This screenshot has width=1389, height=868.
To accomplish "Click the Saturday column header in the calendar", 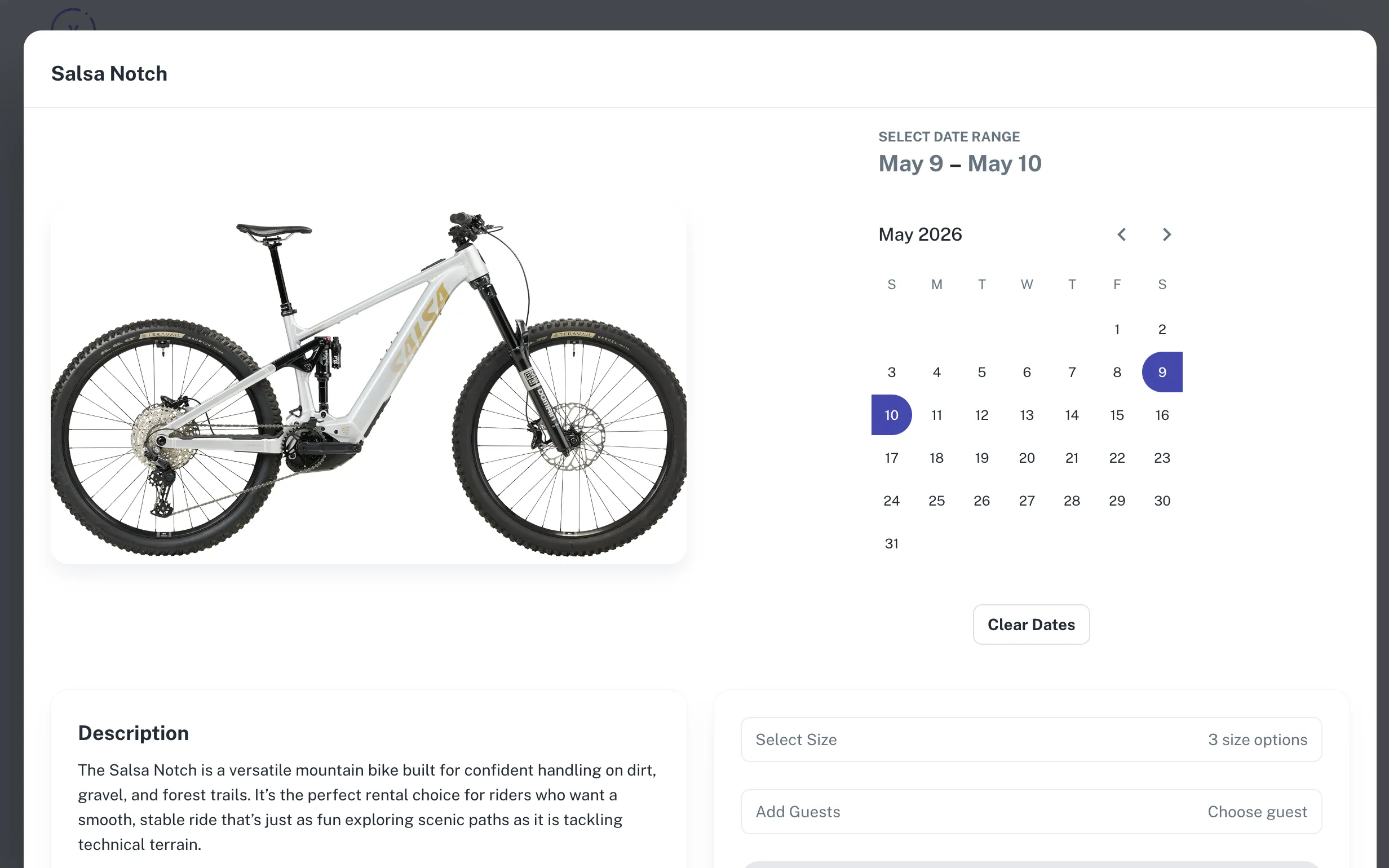I will coord(1162,284).
